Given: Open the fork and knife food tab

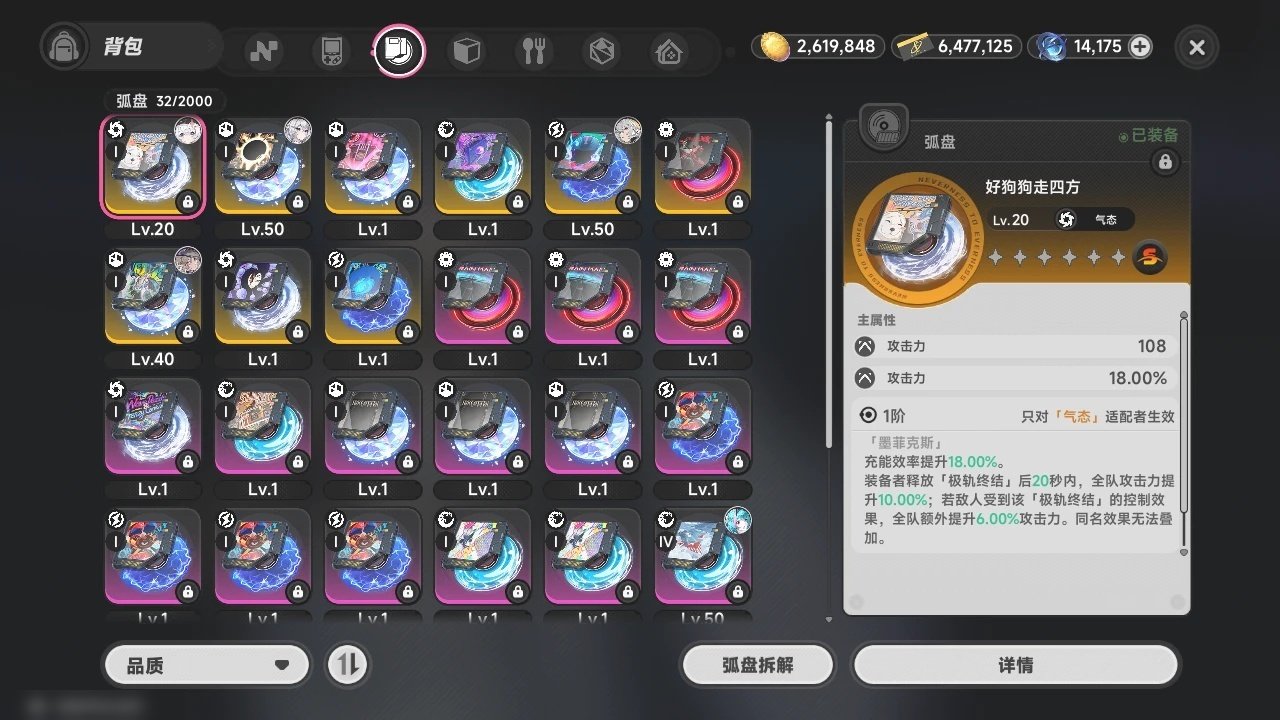Looking at the screenshot, I should pos(534,51).
